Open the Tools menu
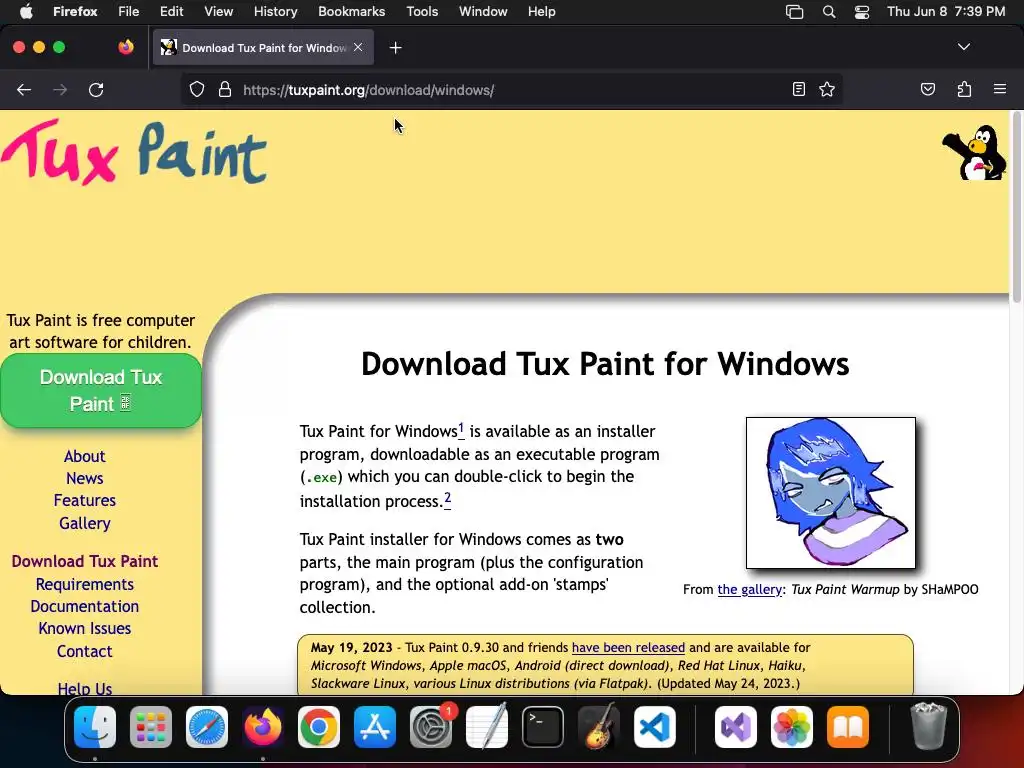The width and height of the screenshot is (1024, 768). [x=422, y=11]
